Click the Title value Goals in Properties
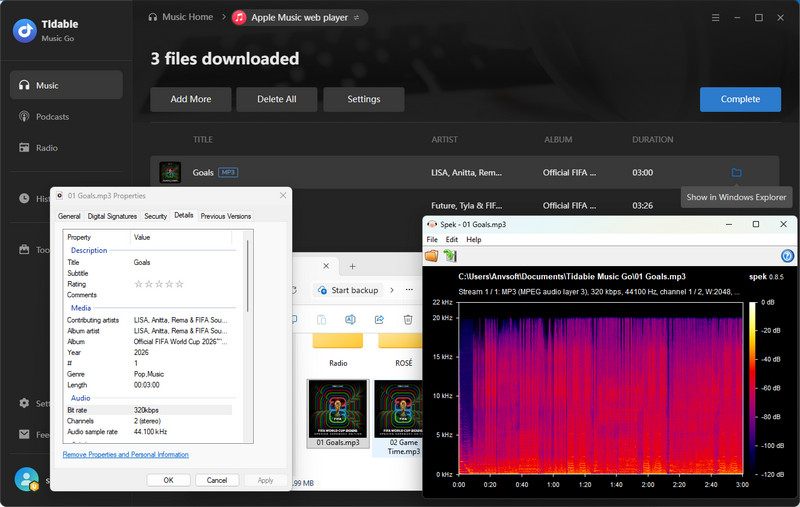Screen dimensions: 800x507 (142, 262)
